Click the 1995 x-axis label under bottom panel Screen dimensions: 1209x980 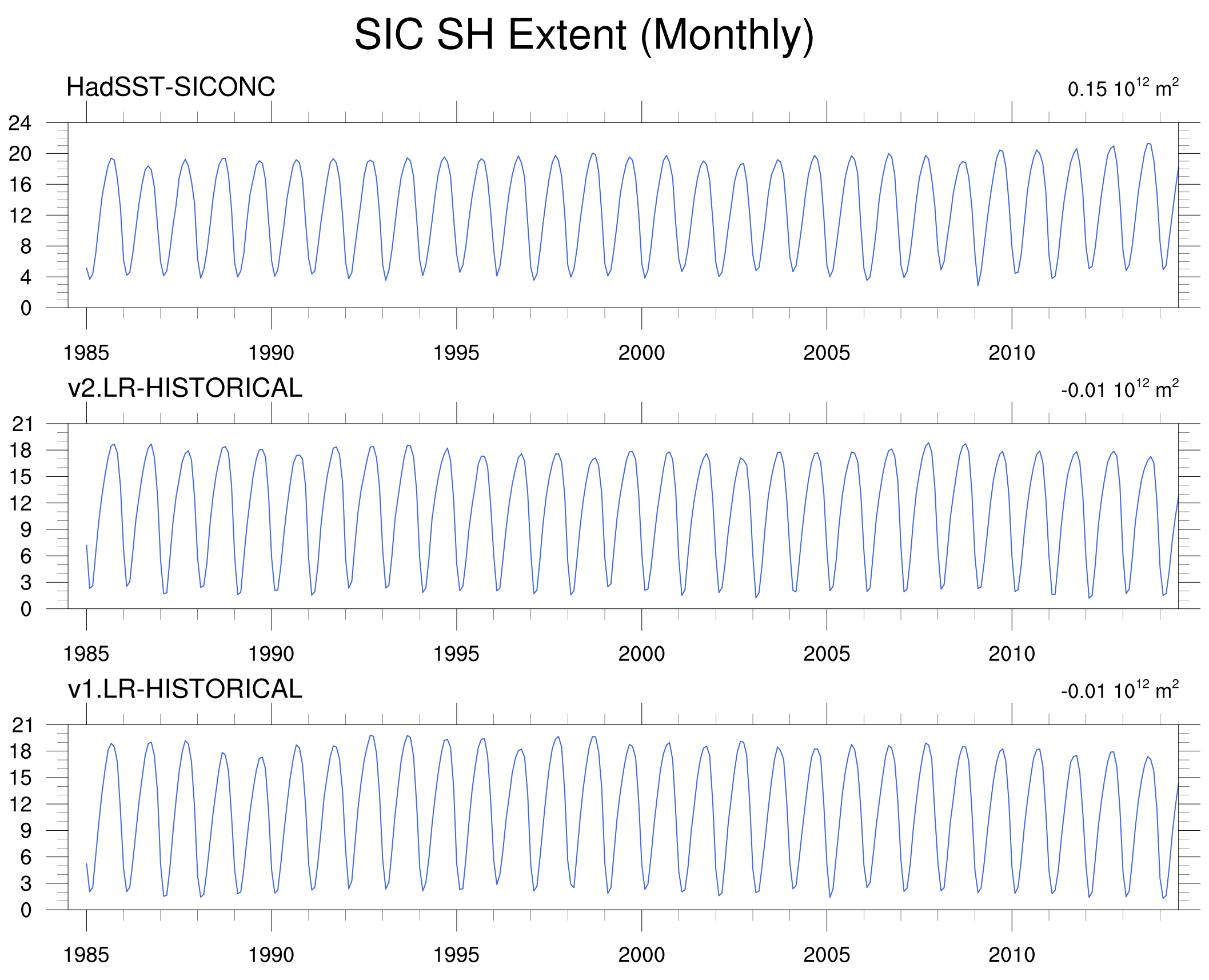tap(456, 954)
